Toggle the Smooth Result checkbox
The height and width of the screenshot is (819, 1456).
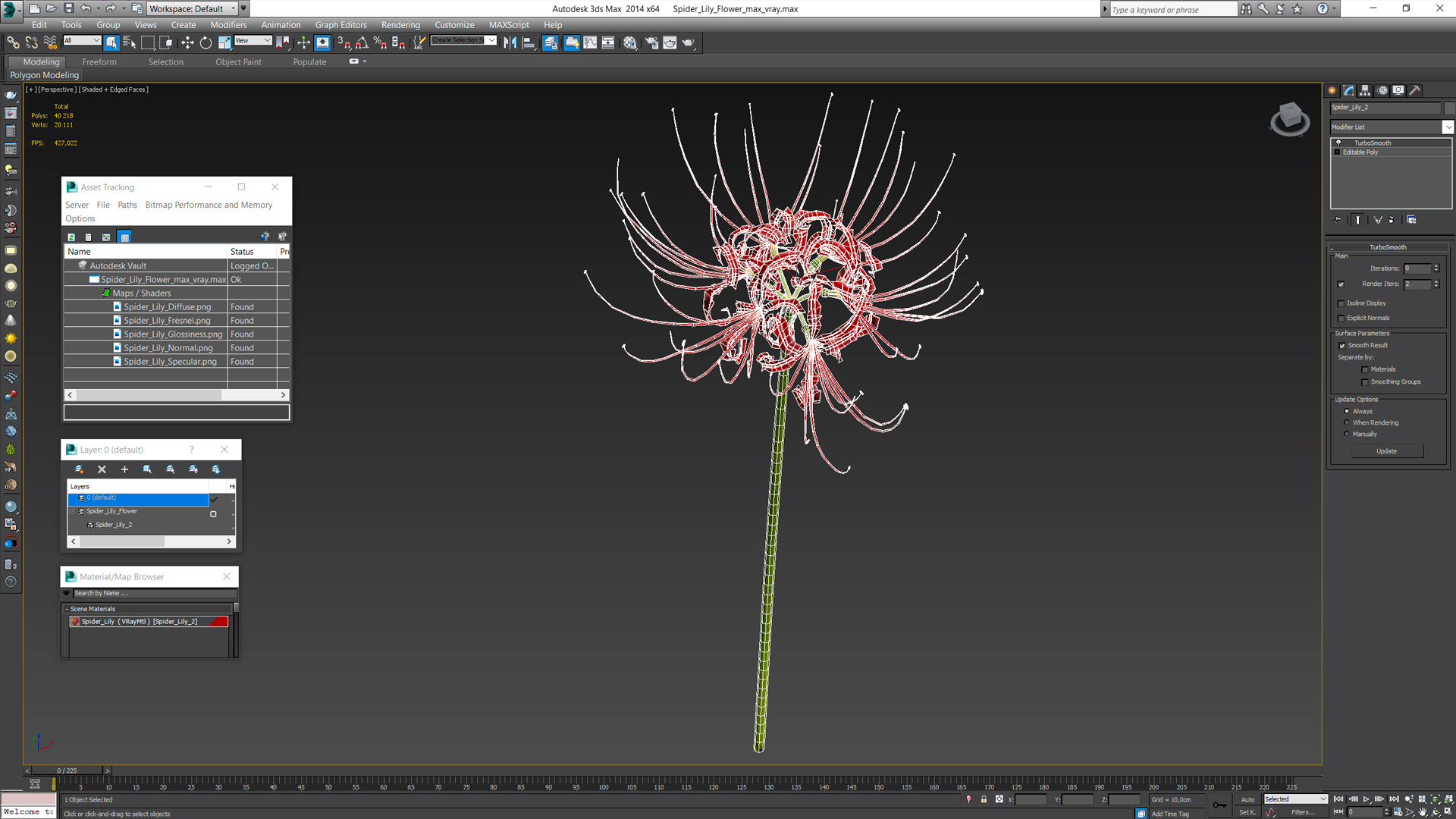click(x=1341, y=346)
